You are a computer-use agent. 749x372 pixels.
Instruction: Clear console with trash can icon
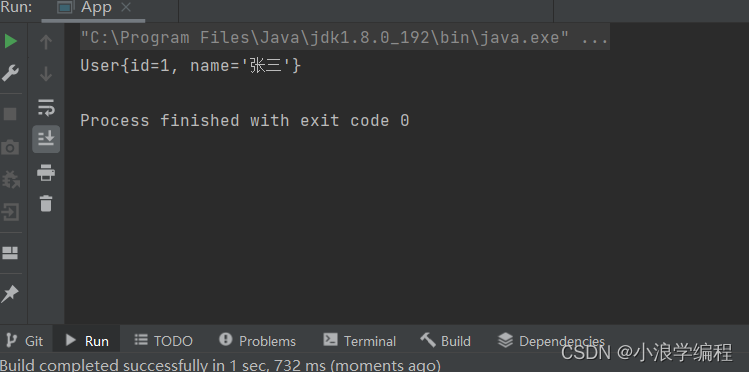pyautogui.click(x=46, y=203)
